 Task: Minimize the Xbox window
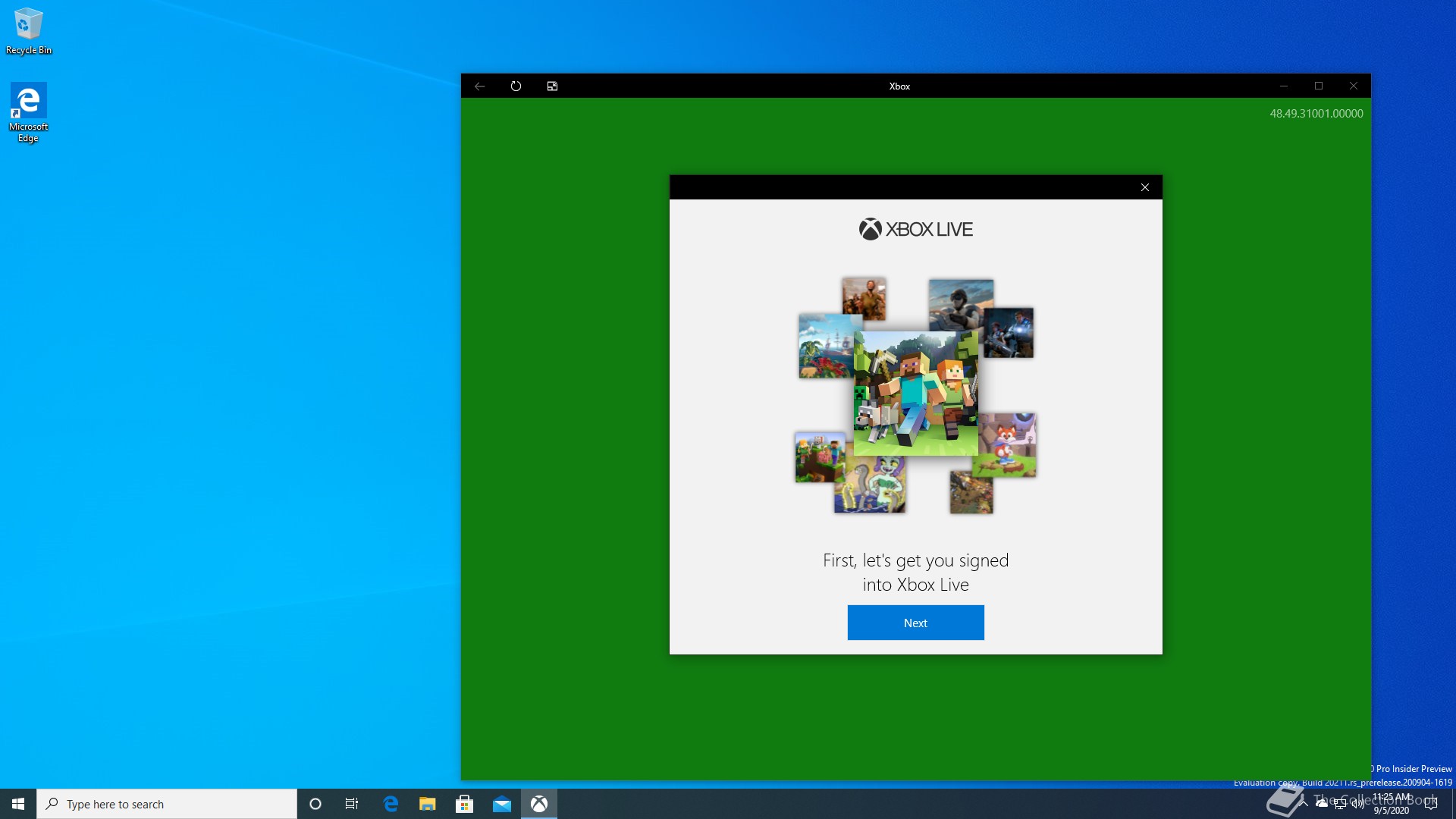coord(1284,86)
